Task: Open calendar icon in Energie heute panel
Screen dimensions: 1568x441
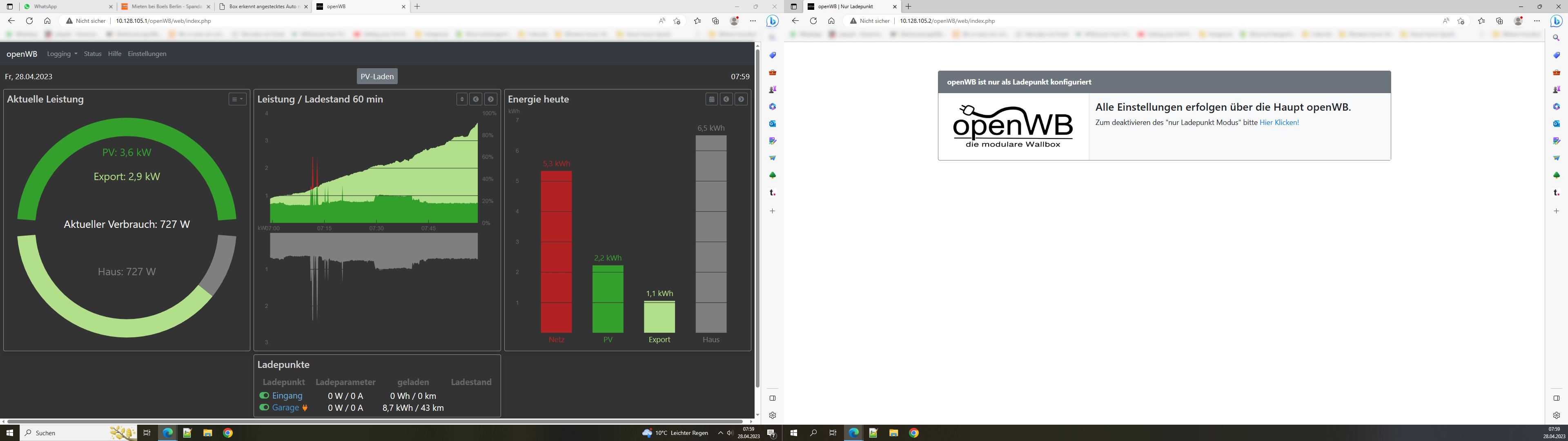Action: pyautogui.click(x=712, y=99)
